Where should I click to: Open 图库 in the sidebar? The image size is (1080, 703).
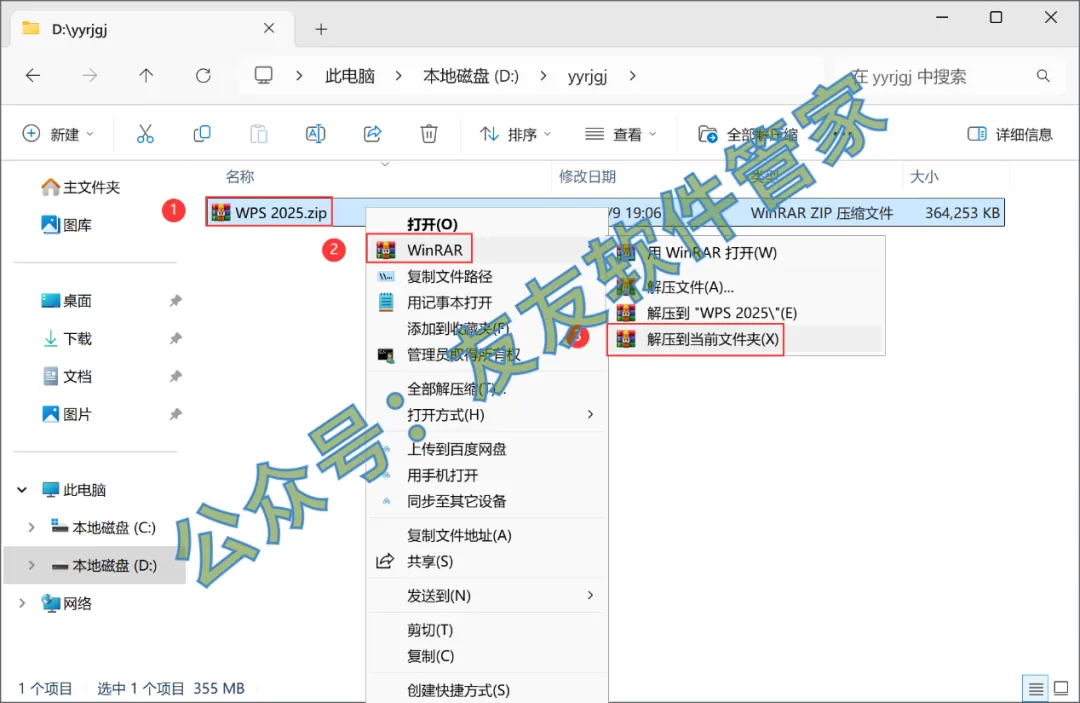tap(67, 225)
